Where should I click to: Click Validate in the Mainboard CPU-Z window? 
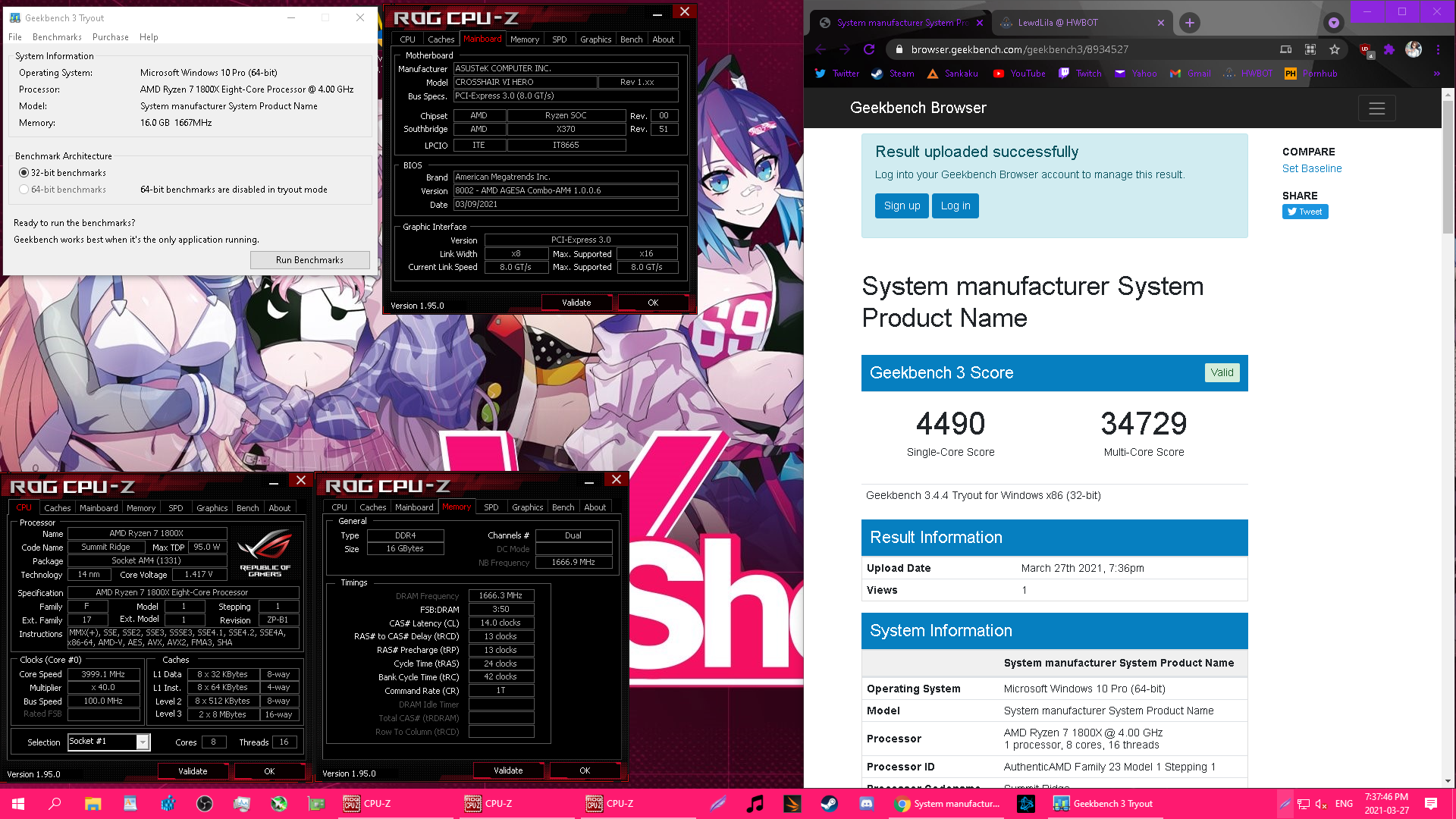(576, 303)
